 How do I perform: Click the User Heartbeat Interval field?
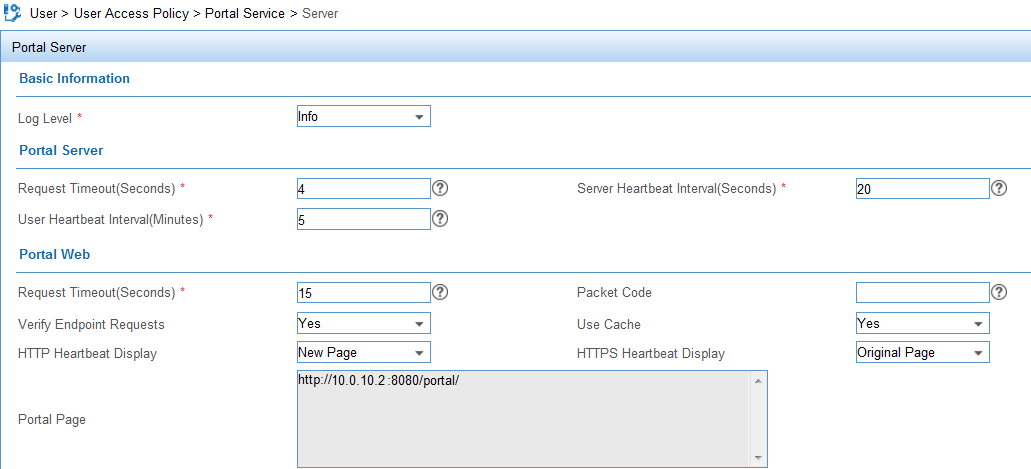364,219
